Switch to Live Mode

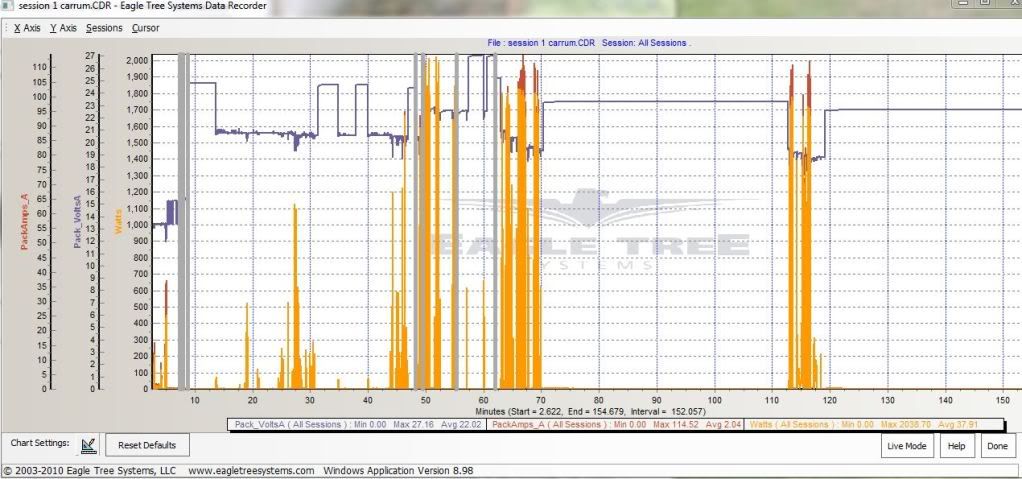pos(906,445)
